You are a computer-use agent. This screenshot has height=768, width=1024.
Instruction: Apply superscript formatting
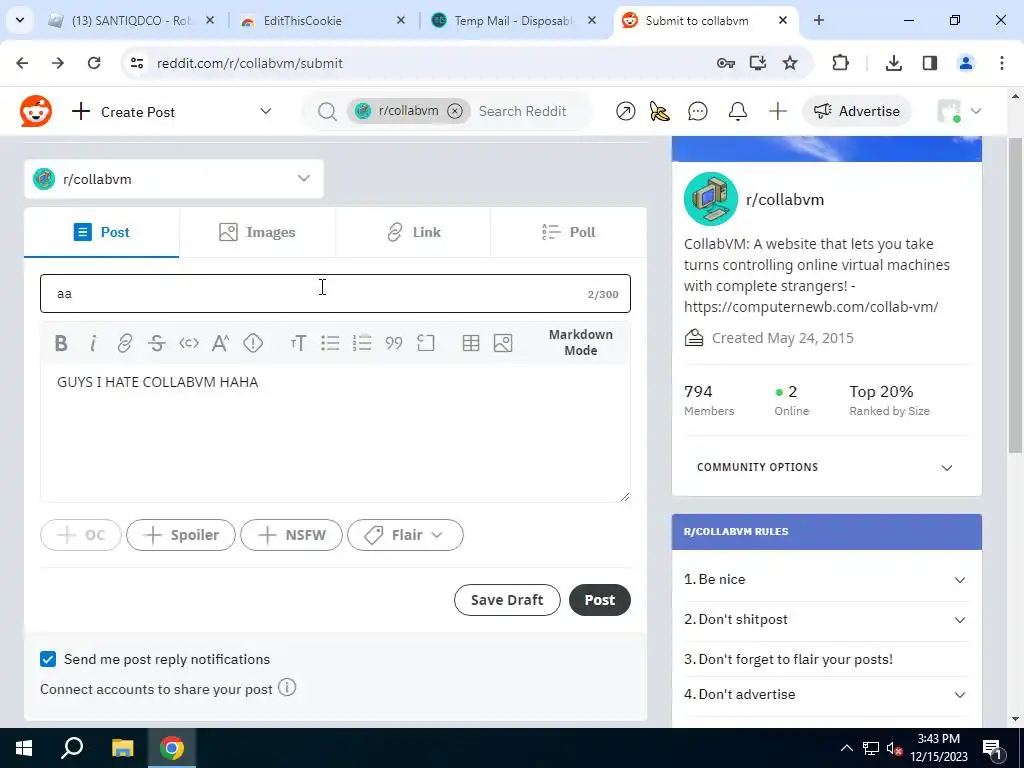coord(221,343)
